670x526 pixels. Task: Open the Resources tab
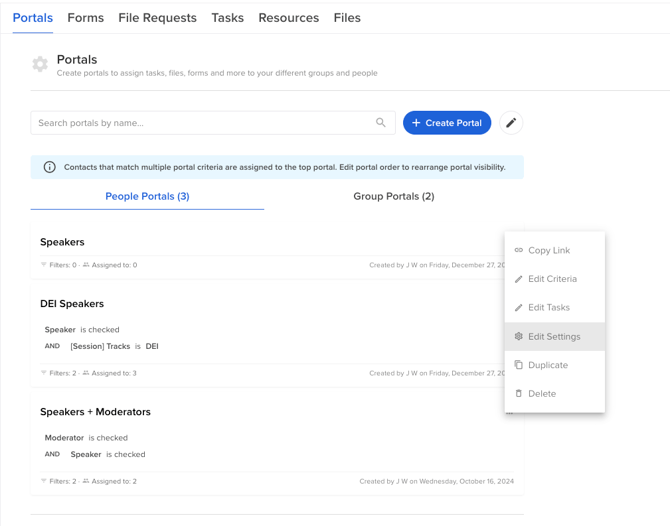click(288, 18)
